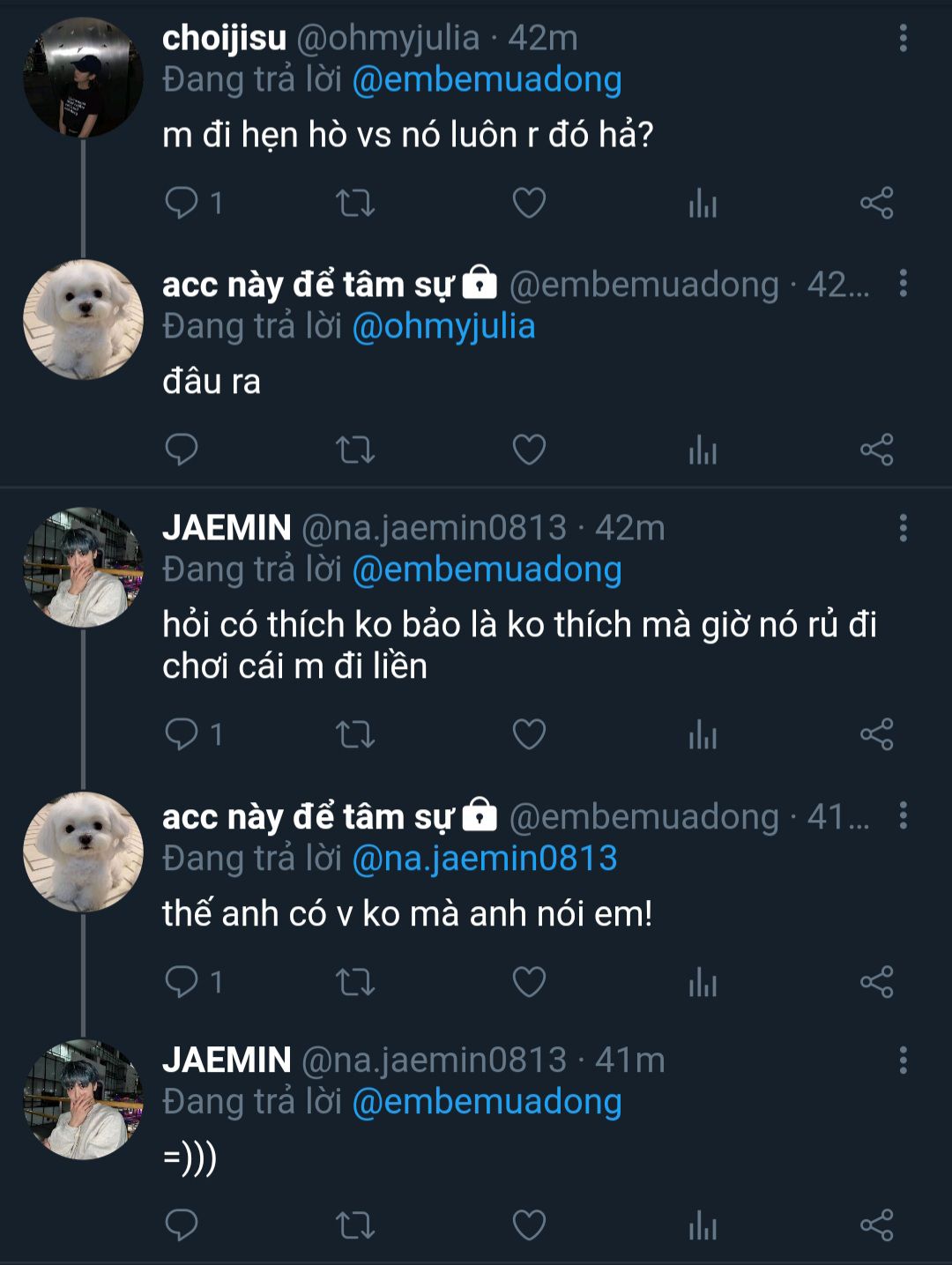
Task: Share choijisu's tweet
Action: click(876, 204)
